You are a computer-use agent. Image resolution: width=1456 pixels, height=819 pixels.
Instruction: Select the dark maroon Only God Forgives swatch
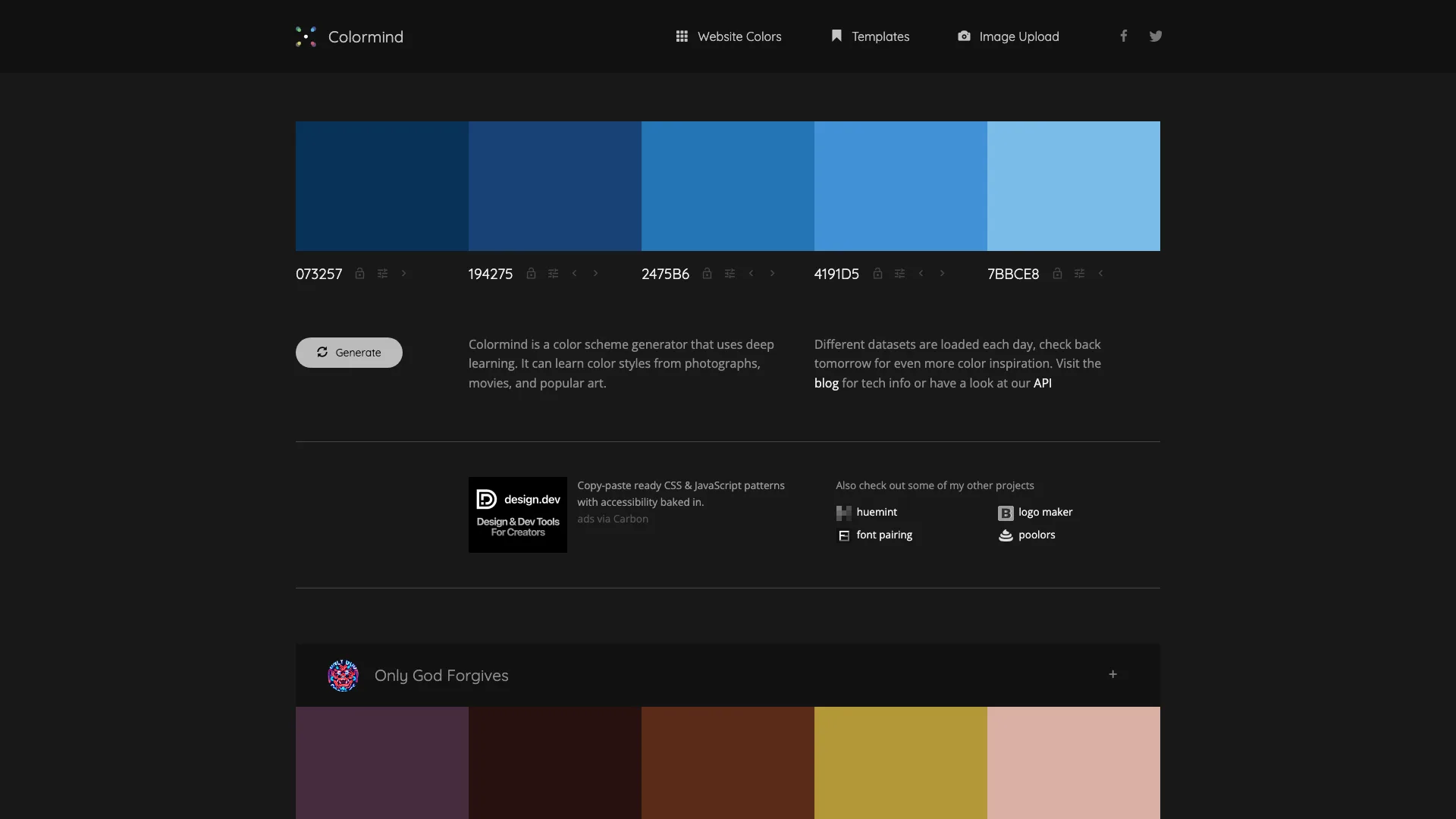[x=555, y=763]
